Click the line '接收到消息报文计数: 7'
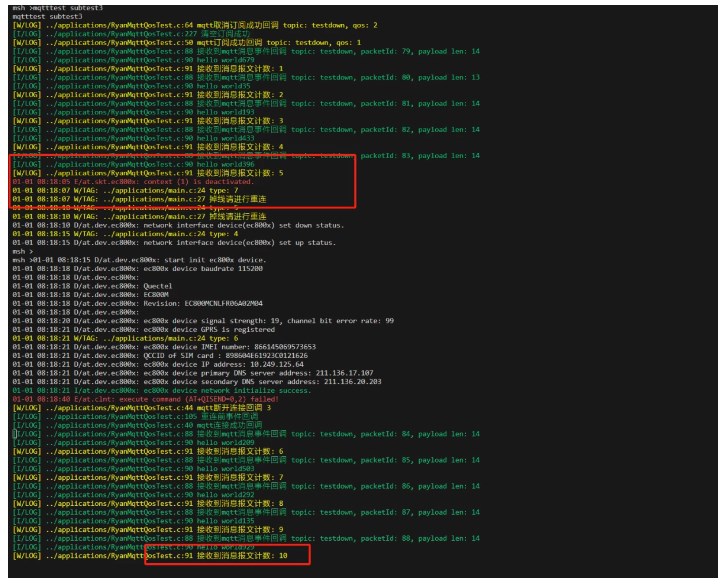The image size is (725, 588). (x=148, y=478)
